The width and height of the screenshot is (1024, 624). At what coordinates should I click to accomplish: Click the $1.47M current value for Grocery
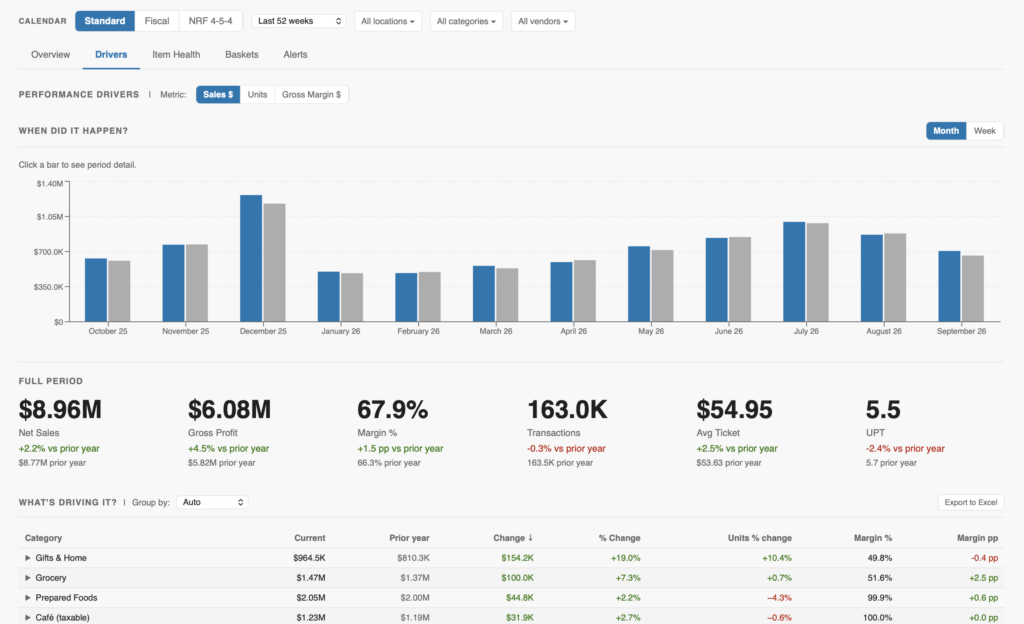click(311, 578)
